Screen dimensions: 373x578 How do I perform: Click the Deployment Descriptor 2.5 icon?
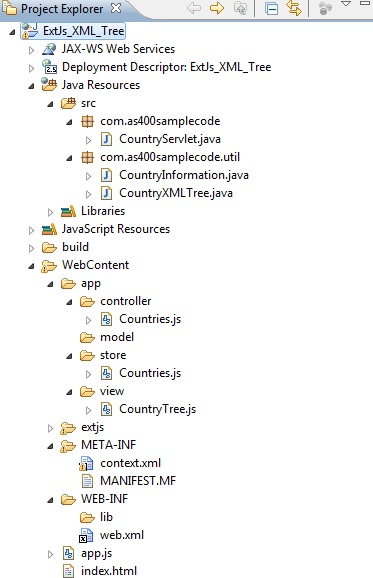coord(49,67)
